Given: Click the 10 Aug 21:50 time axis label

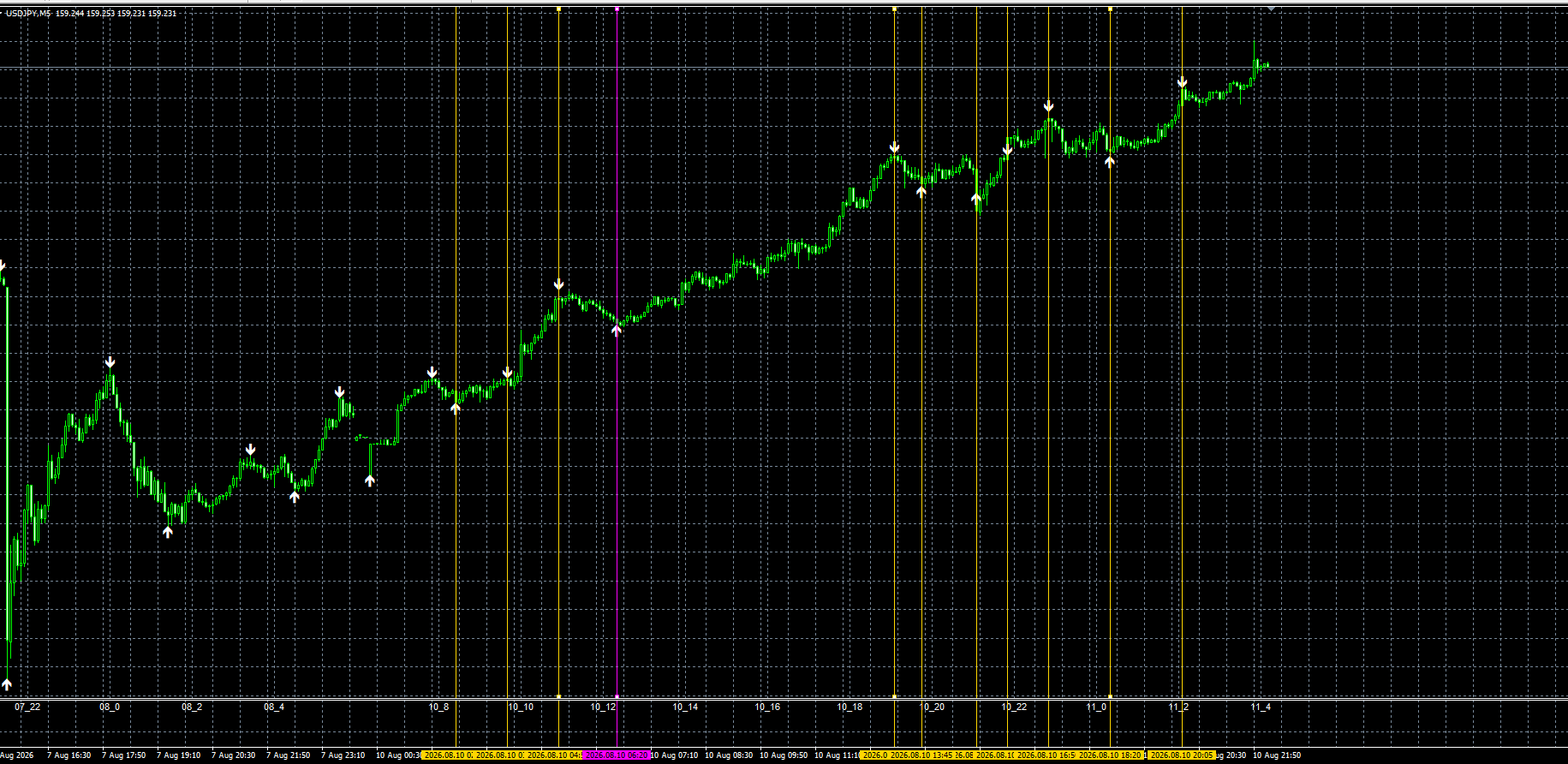Looking at the screenshot, I should point(1277,755).
